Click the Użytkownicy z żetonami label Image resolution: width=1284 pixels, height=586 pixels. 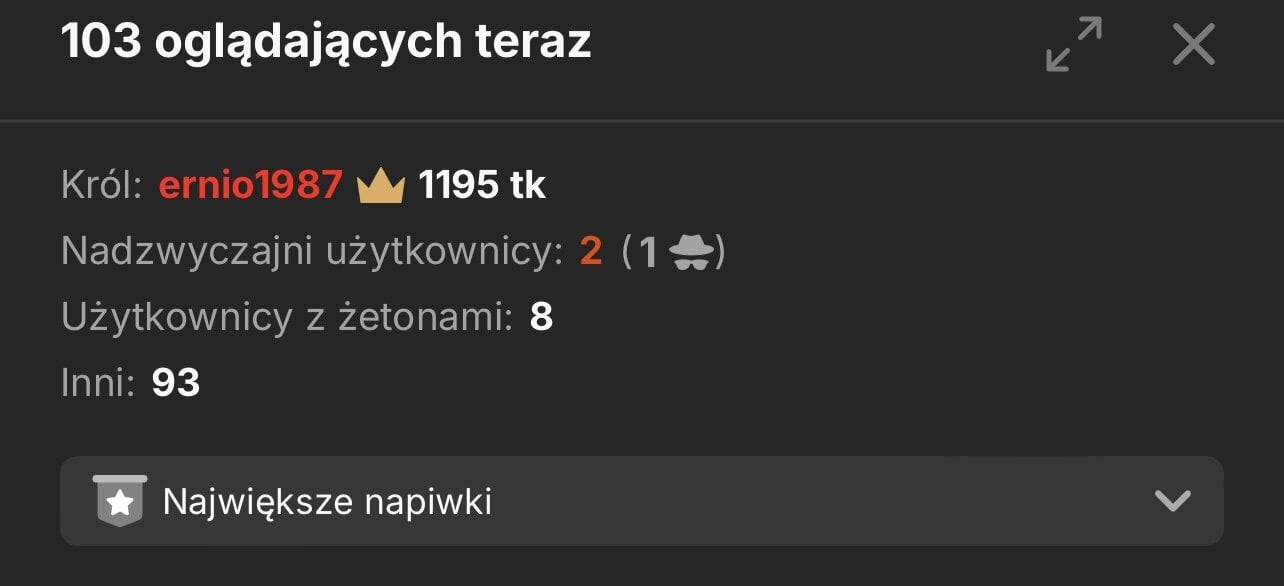287,317
